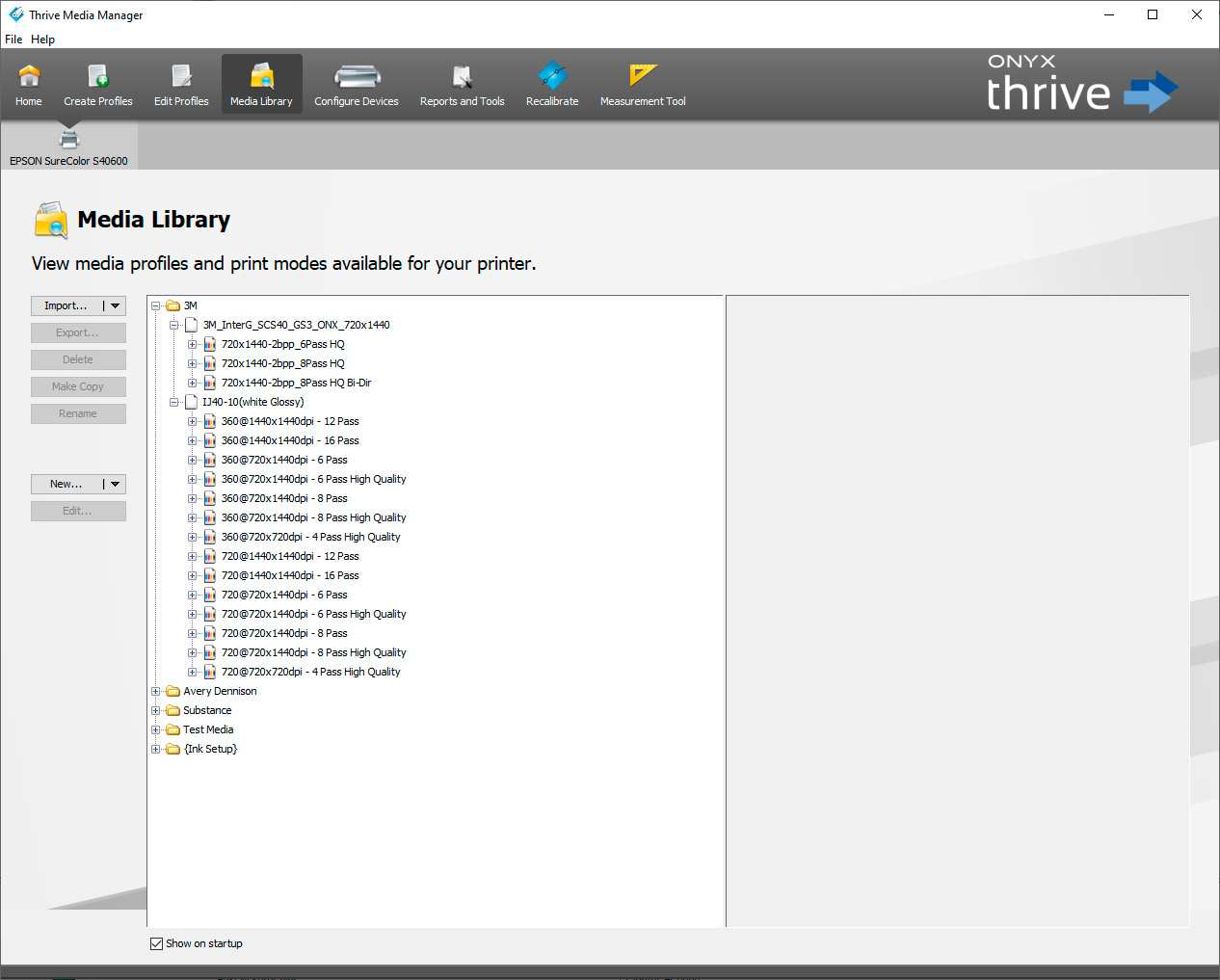This screenshot has width=1220, height=980.
Task: Open Edit Profiles tool
Action: pyautogui.click(x=181, y=85)
